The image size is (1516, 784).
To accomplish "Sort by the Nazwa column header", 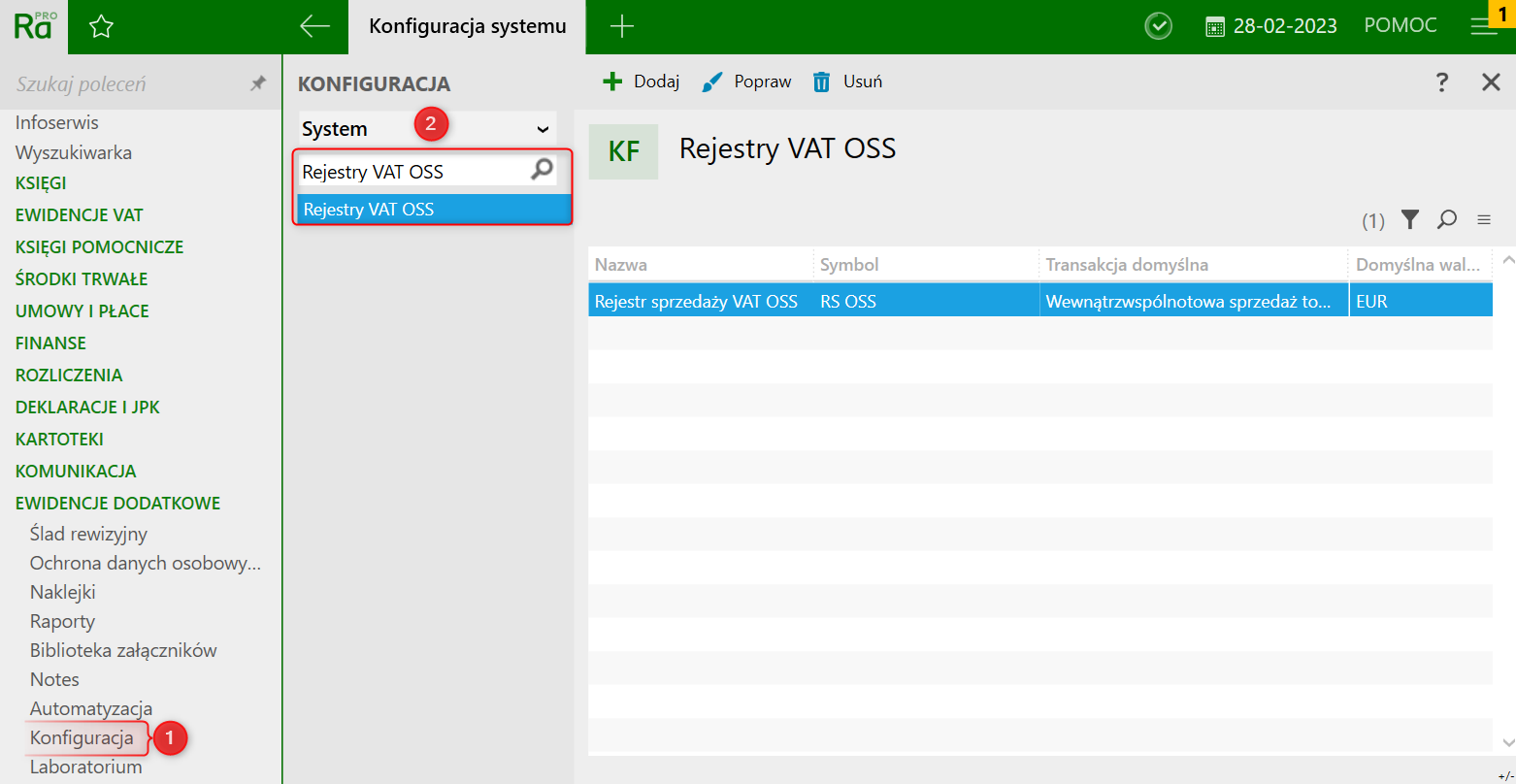I will click(x=701, y=265).
